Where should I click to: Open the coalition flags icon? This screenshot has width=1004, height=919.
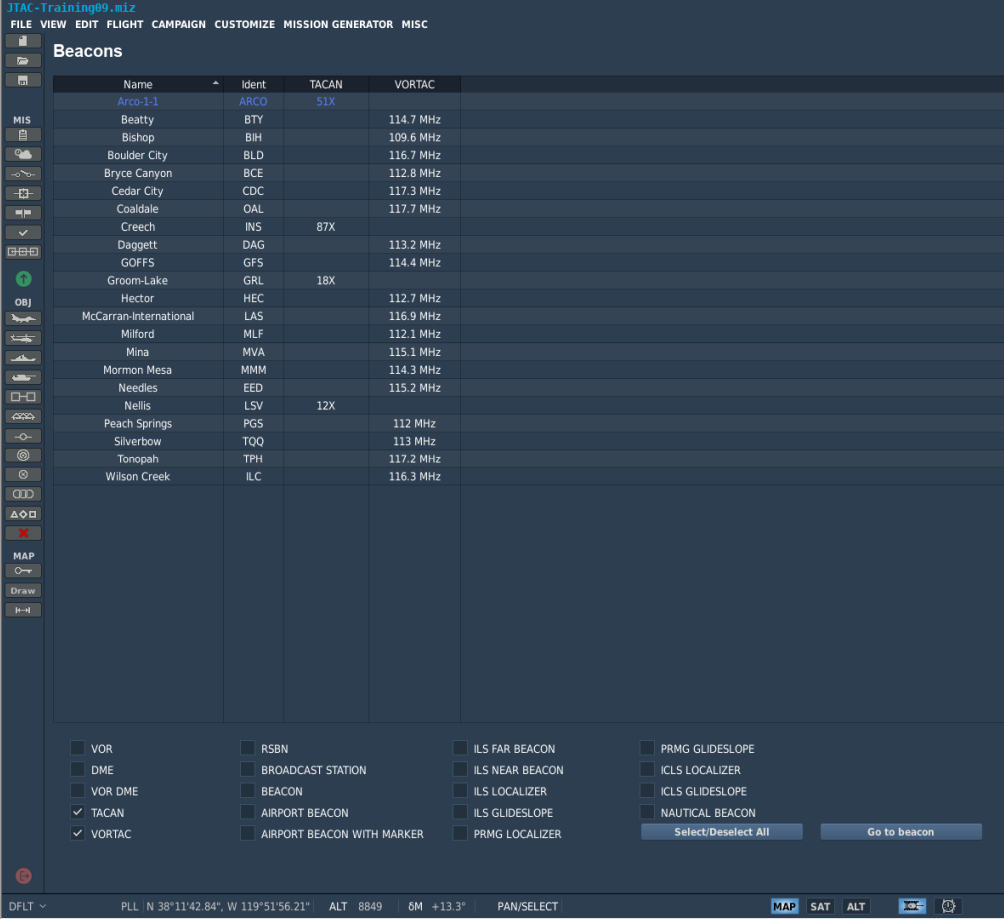pyautogui.click(x=23, y=213)
